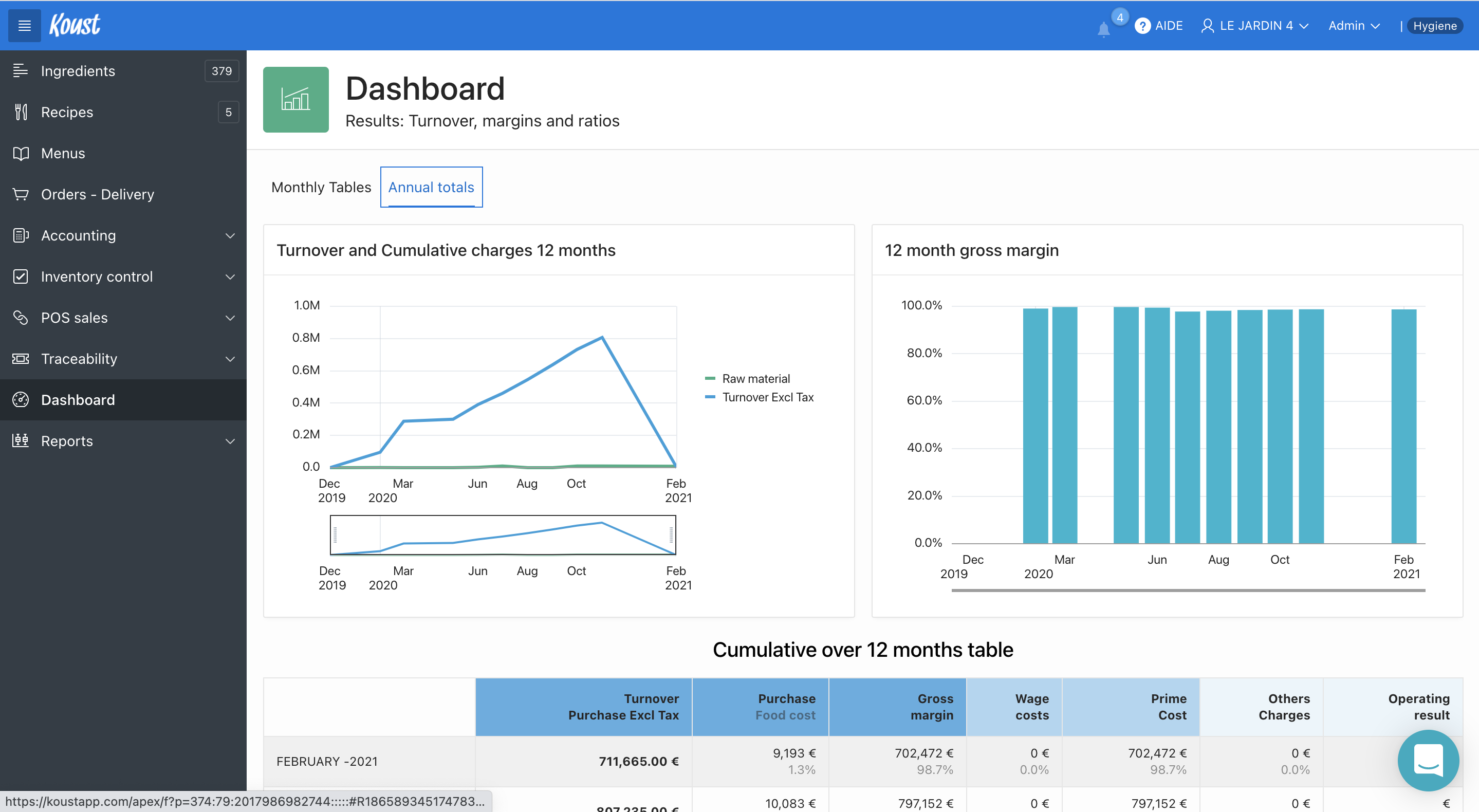Image resolution: width=1479 pixels, height=812 pixels.
Task: Click the Menus book icon
Action: 21,153
